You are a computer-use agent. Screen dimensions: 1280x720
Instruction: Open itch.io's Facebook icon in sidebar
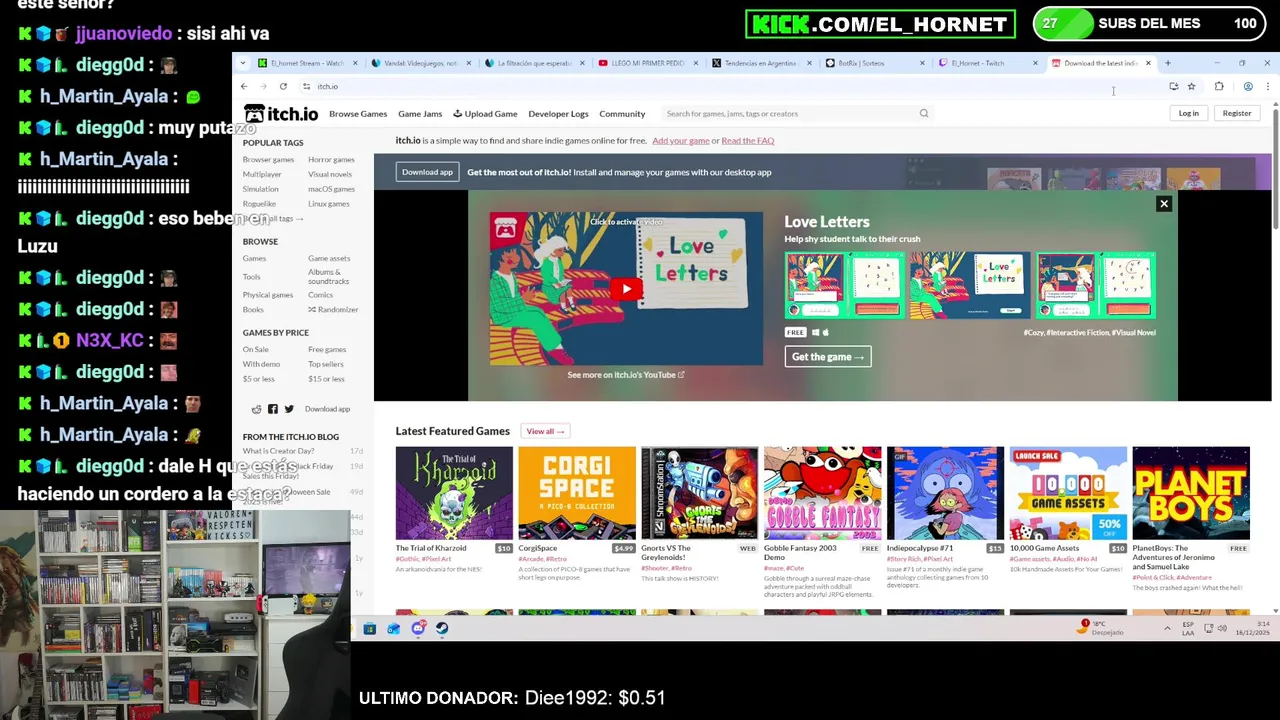point(273,409)
